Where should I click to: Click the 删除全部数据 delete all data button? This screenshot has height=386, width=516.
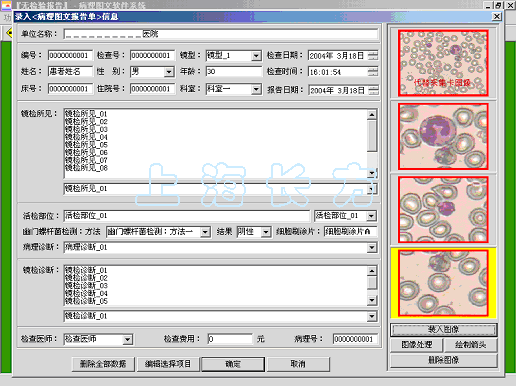point(103,364)
